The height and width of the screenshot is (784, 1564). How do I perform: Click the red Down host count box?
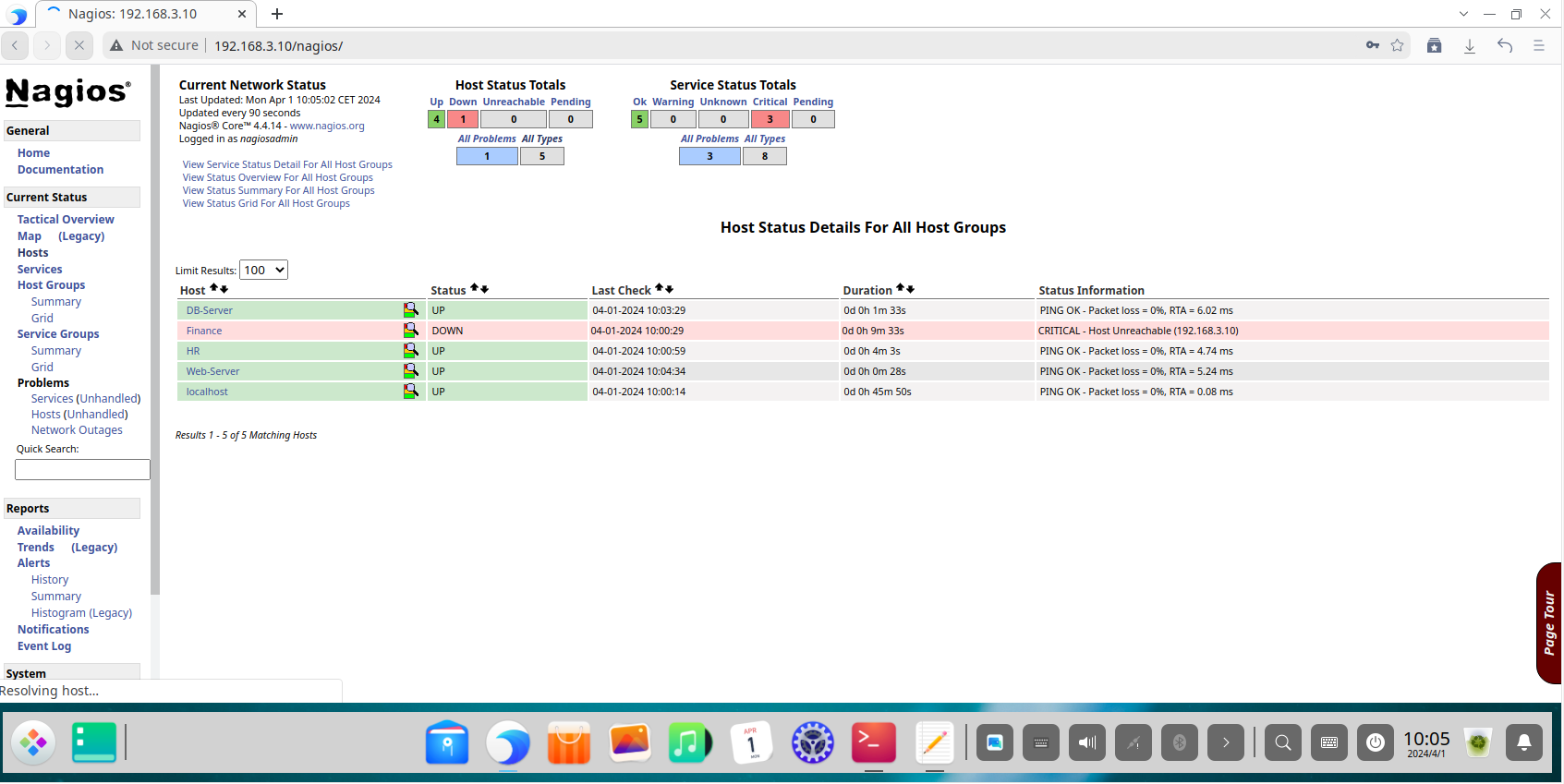(x=463, y=119)
